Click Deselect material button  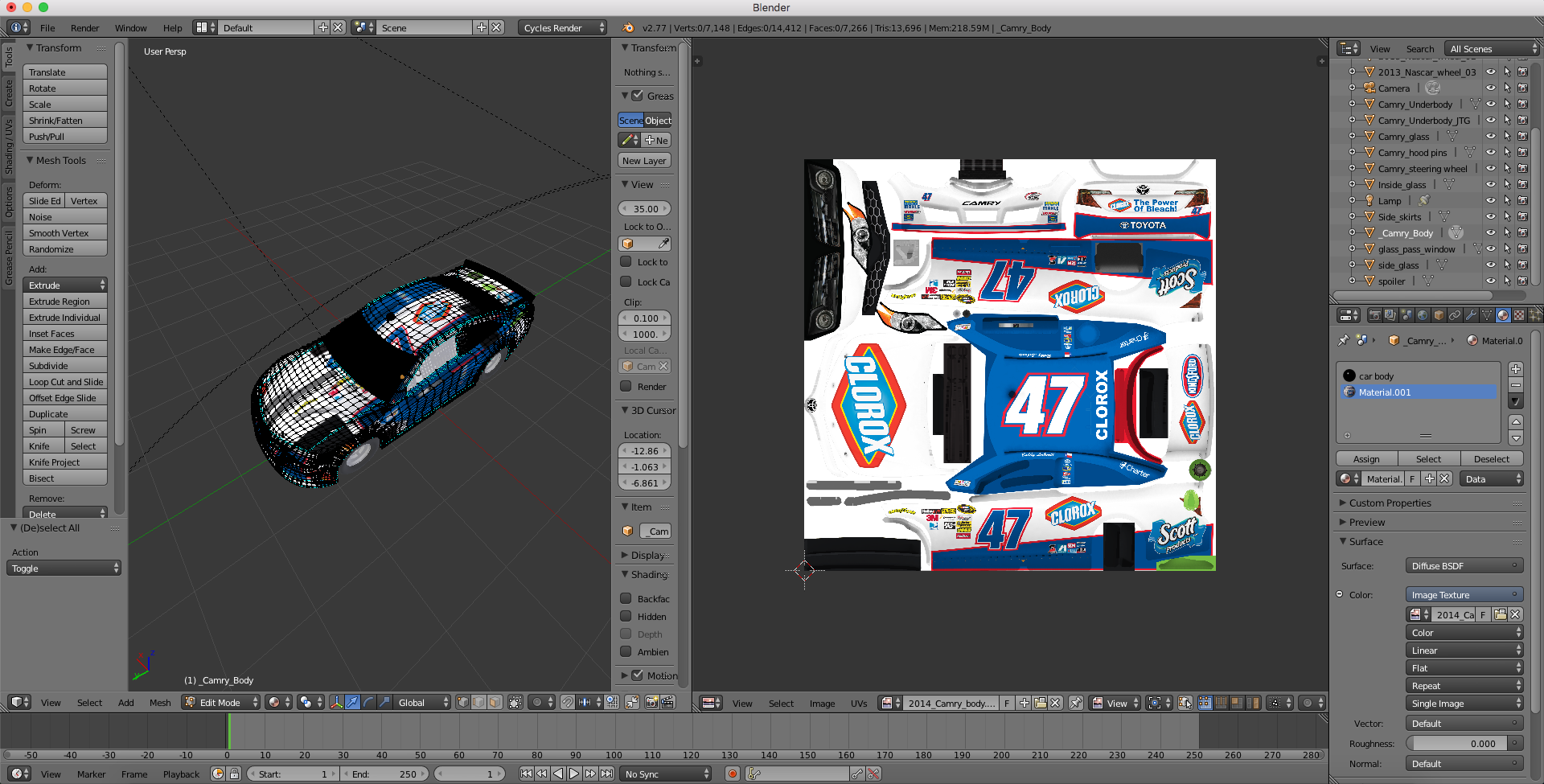pos(1492,458)
